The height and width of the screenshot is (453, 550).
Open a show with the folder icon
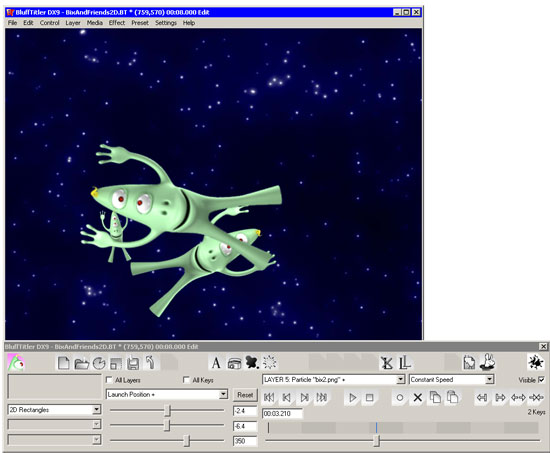click(81, 363)
